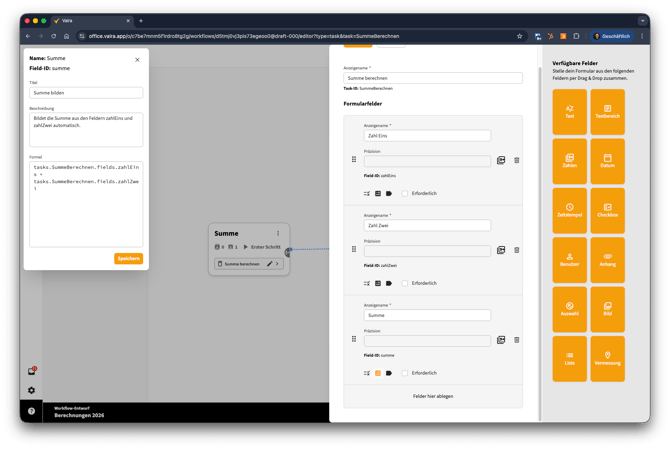Open the highlighted formula icon for Summe field
Viewport: 670px width, 449px height.
(378, 373)
